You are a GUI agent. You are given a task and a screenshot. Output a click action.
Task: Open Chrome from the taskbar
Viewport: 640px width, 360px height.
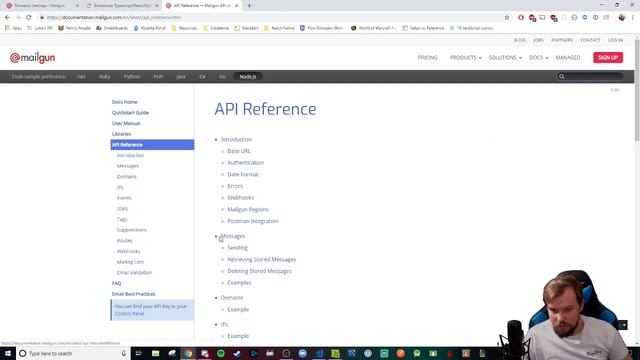(x=188, y=353)
